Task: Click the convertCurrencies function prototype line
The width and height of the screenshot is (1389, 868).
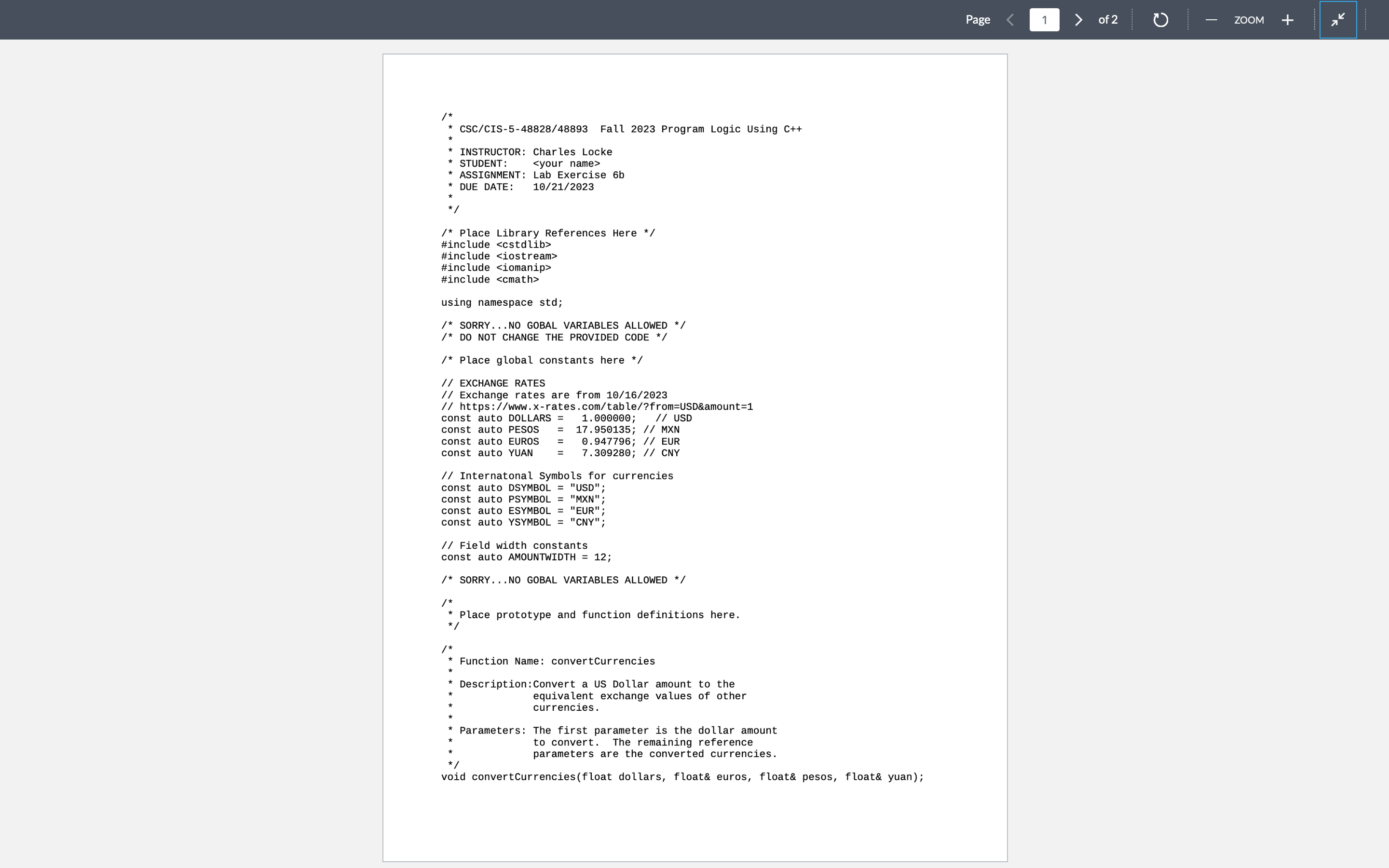Action: (682, 776)
